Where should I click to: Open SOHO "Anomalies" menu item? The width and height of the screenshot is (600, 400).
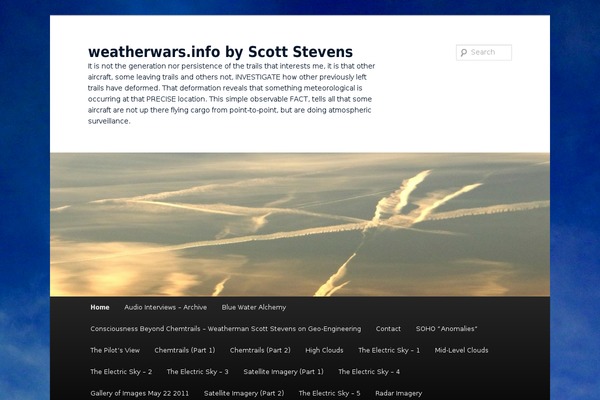tap(447, 329)
